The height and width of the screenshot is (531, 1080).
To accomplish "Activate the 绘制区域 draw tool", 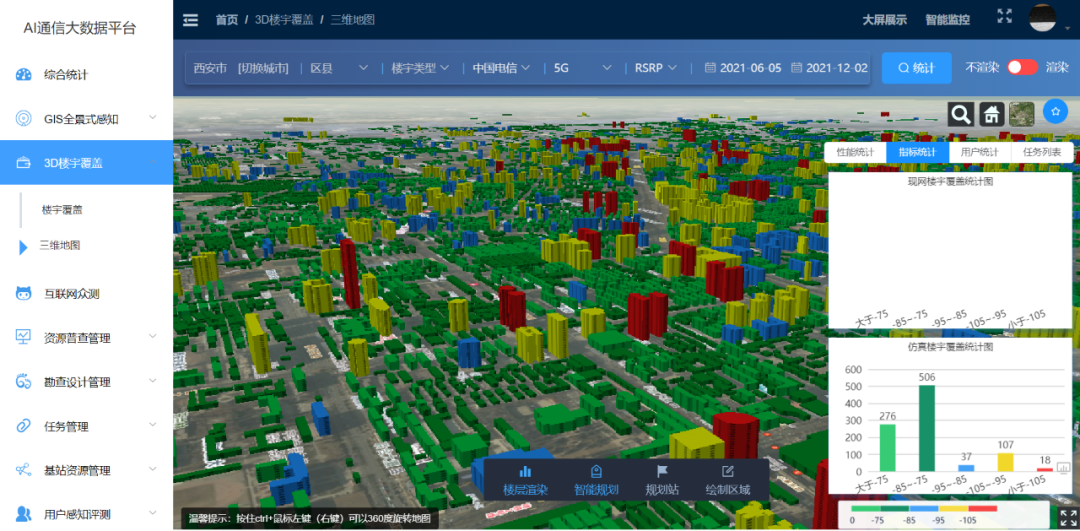I will 727,480.
